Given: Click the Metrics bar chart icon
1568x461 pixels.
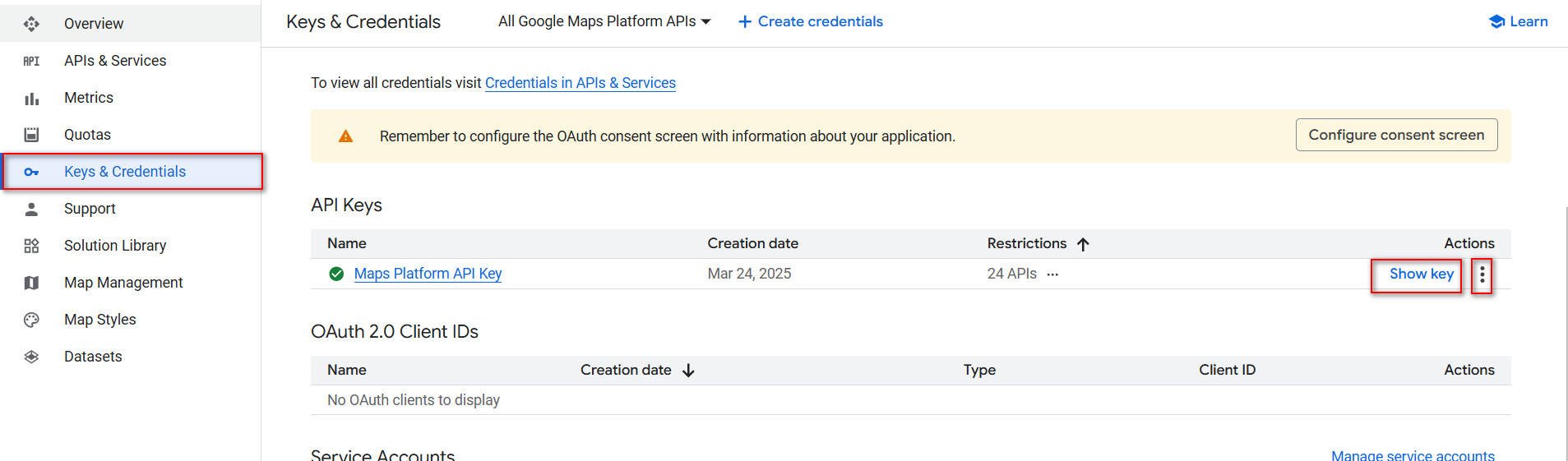Looking at the screenshot, I should coord(31,99).
